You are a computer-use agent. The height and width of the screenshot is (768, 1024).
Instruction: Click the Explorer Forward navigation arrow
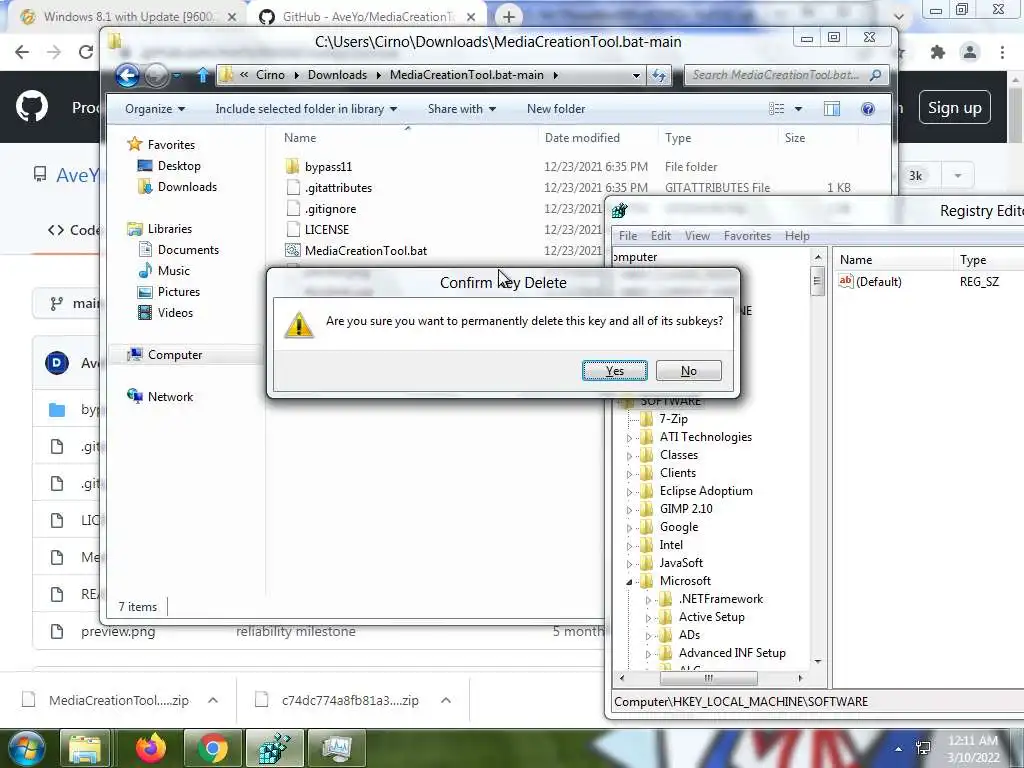pos(156,76)
